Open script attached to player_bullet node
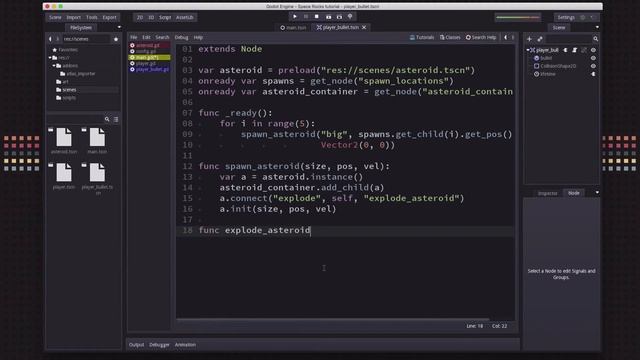640x360 pixels. (x=575, y=50)
